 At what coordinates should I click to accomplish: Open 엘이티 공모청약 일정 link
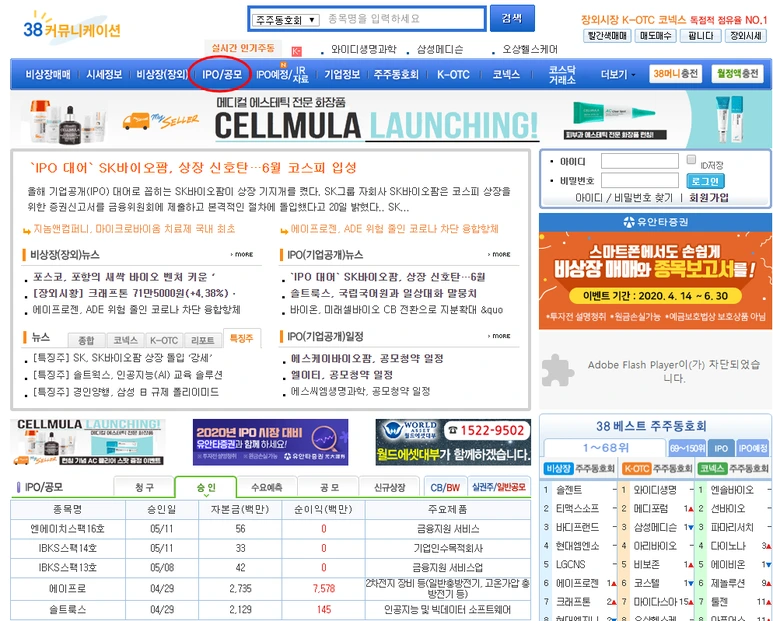tap(342, 375)
